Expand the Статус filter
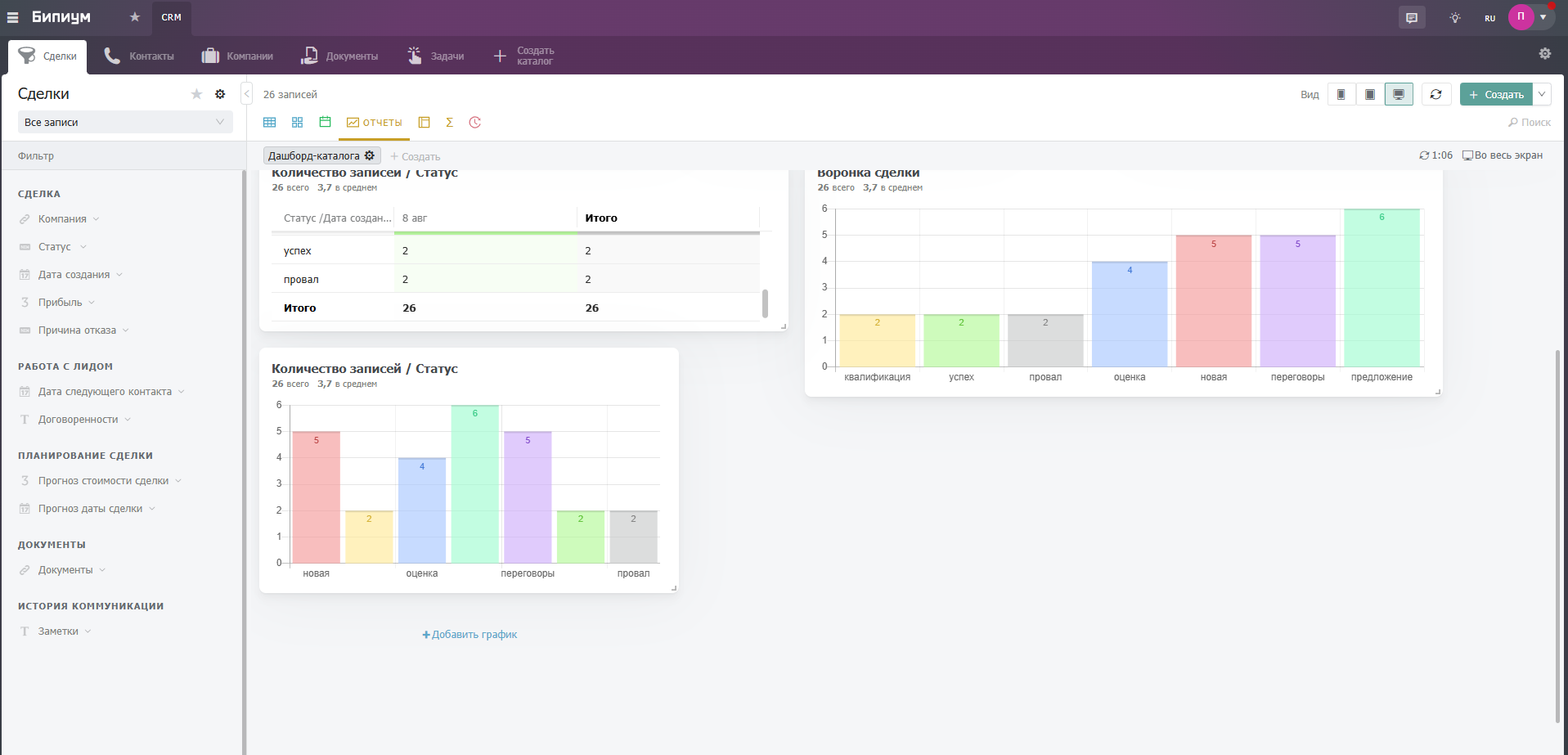The image size is (1568, 755). tap(55, 247)
